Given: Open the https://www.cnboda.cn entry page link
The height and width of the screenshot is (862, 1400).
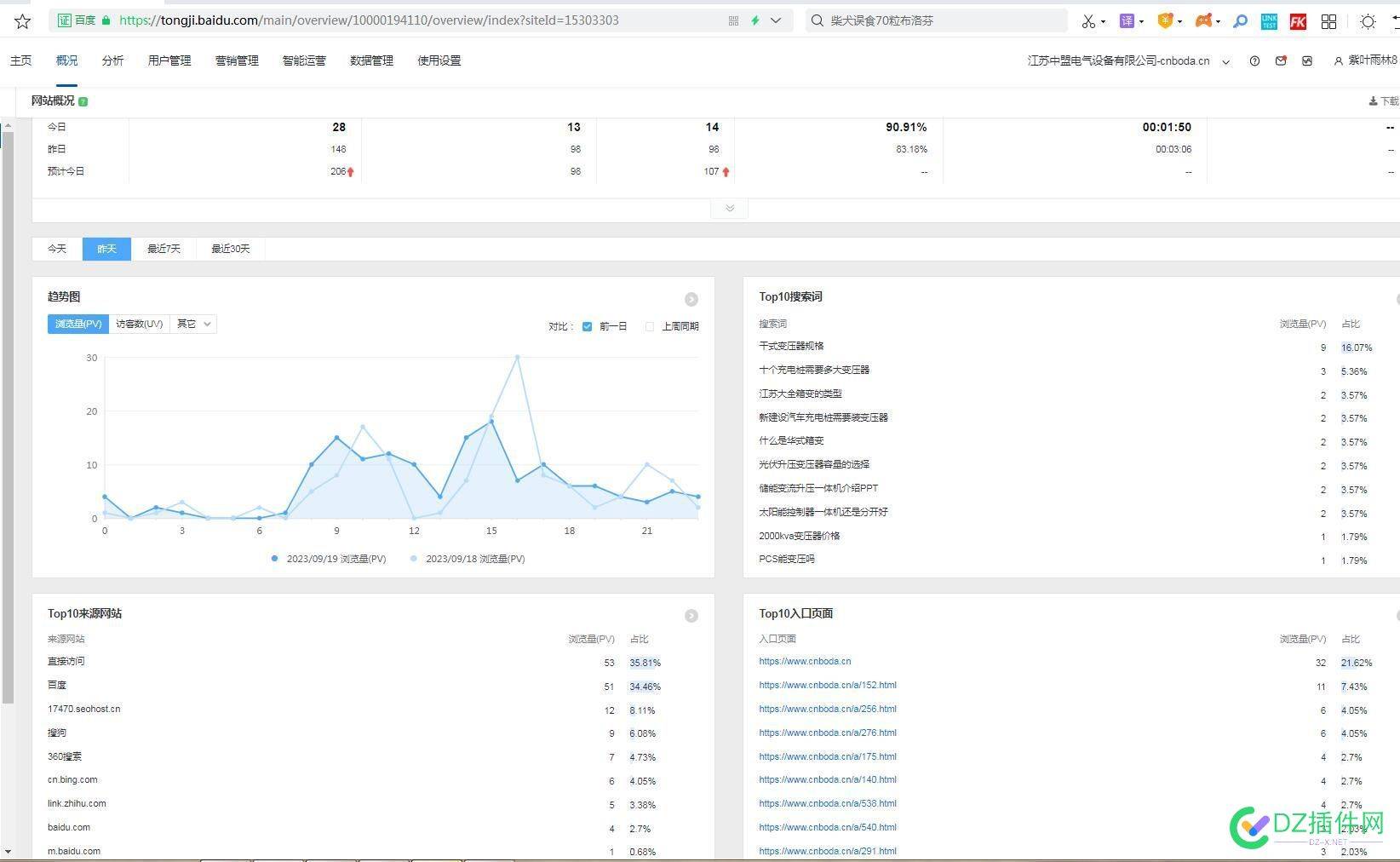Looking at the screenshot, I should (x=805, y=661).
